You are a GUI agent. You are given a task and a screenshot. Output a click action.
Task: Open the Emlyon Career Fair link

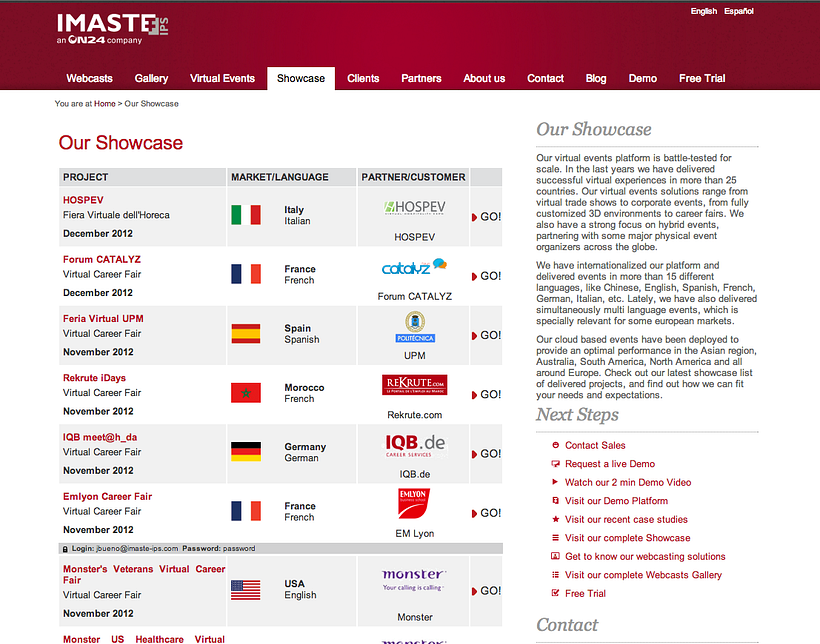[107, 496]
